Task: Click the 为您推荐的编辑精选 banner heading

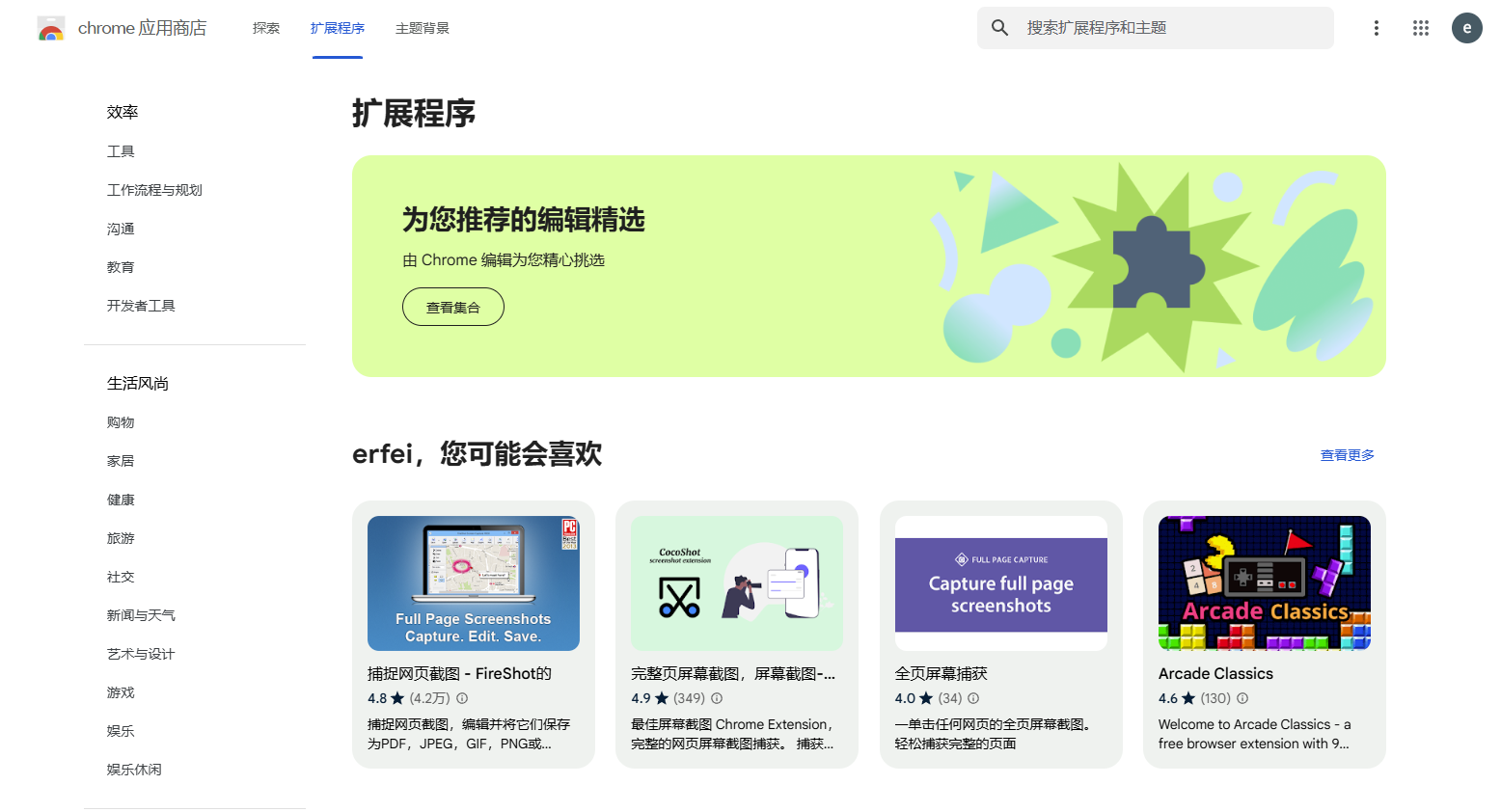Action: [x=524, y=220]
